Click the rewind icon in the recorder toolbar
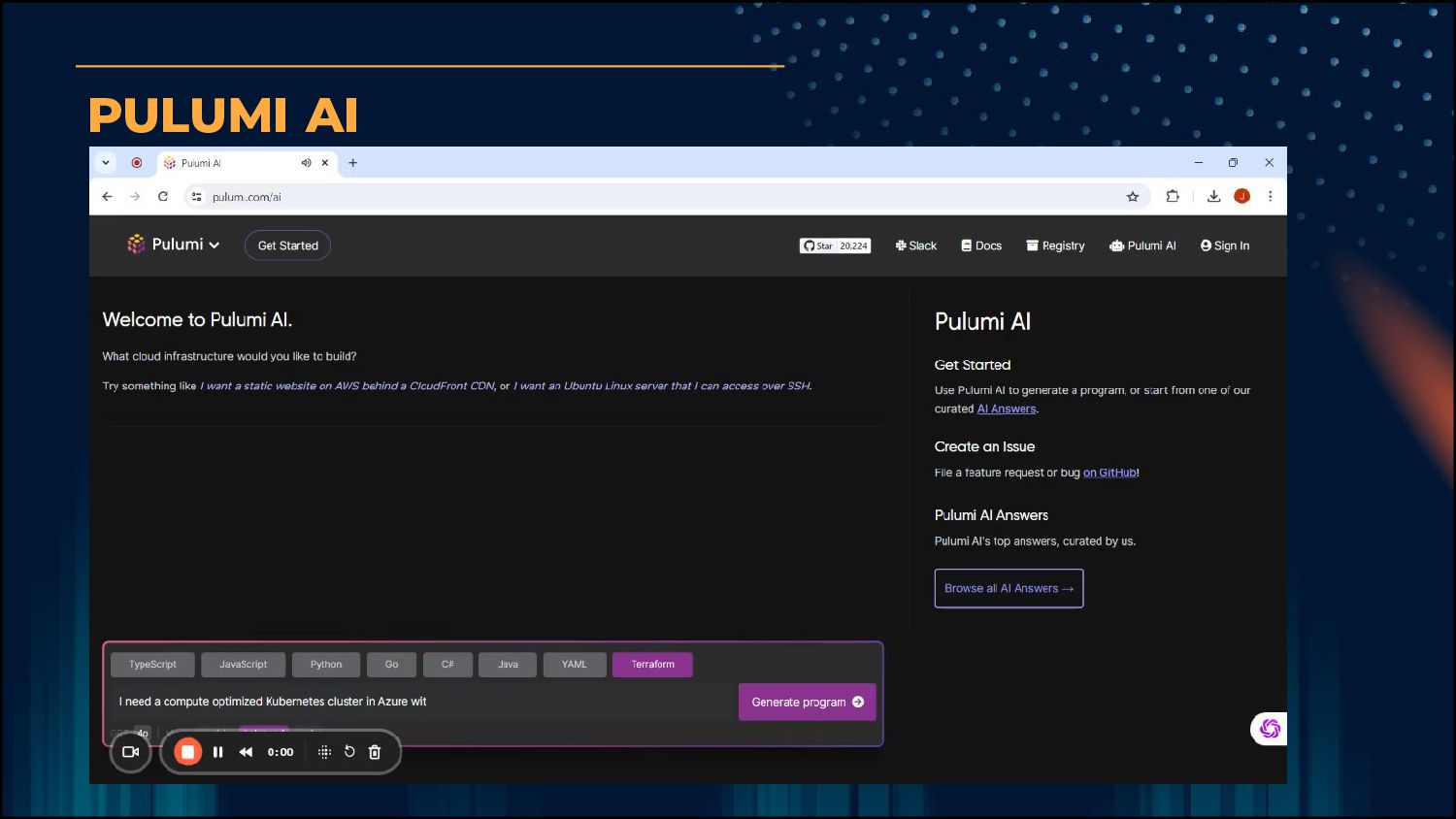The height and width of the screenshot is (819, 1456). click(x=246, y=752)
